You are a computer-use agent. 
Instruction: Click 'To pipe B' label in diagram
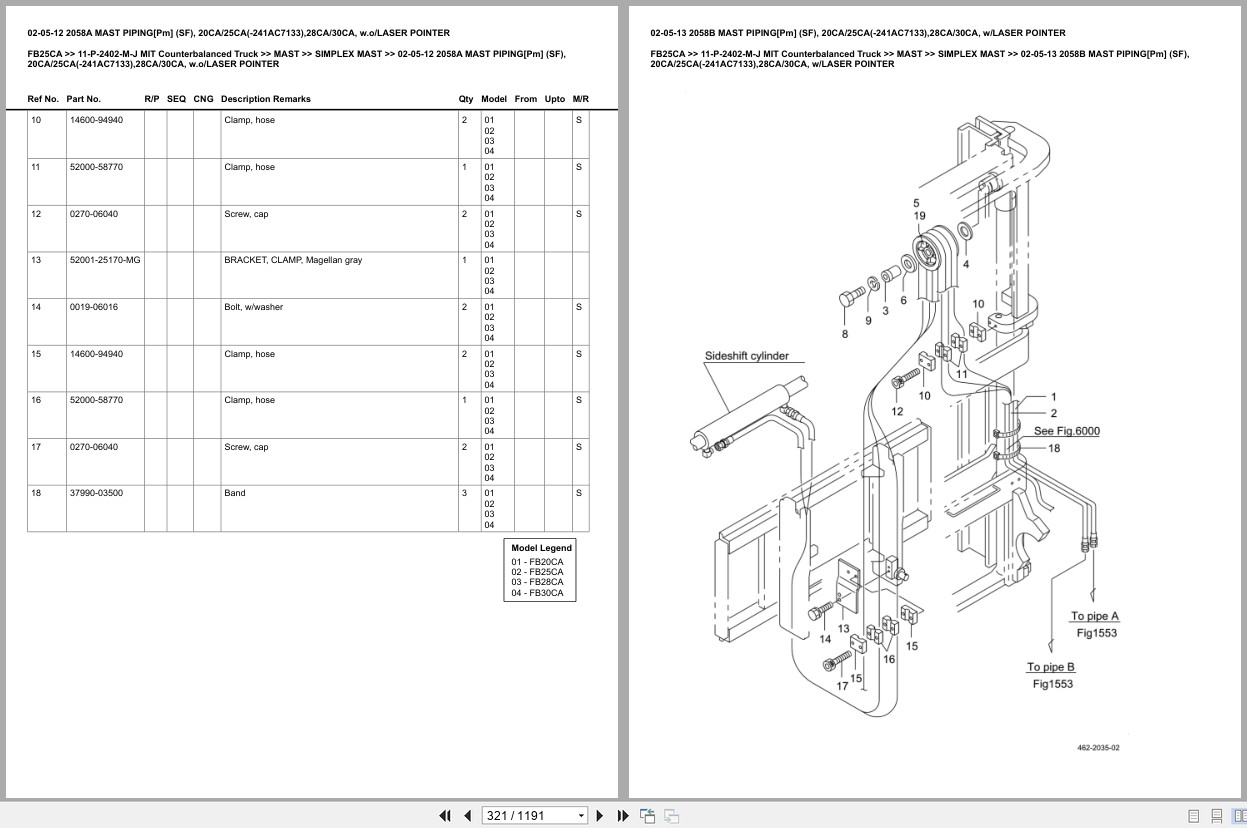click(x=1051, y=667)
